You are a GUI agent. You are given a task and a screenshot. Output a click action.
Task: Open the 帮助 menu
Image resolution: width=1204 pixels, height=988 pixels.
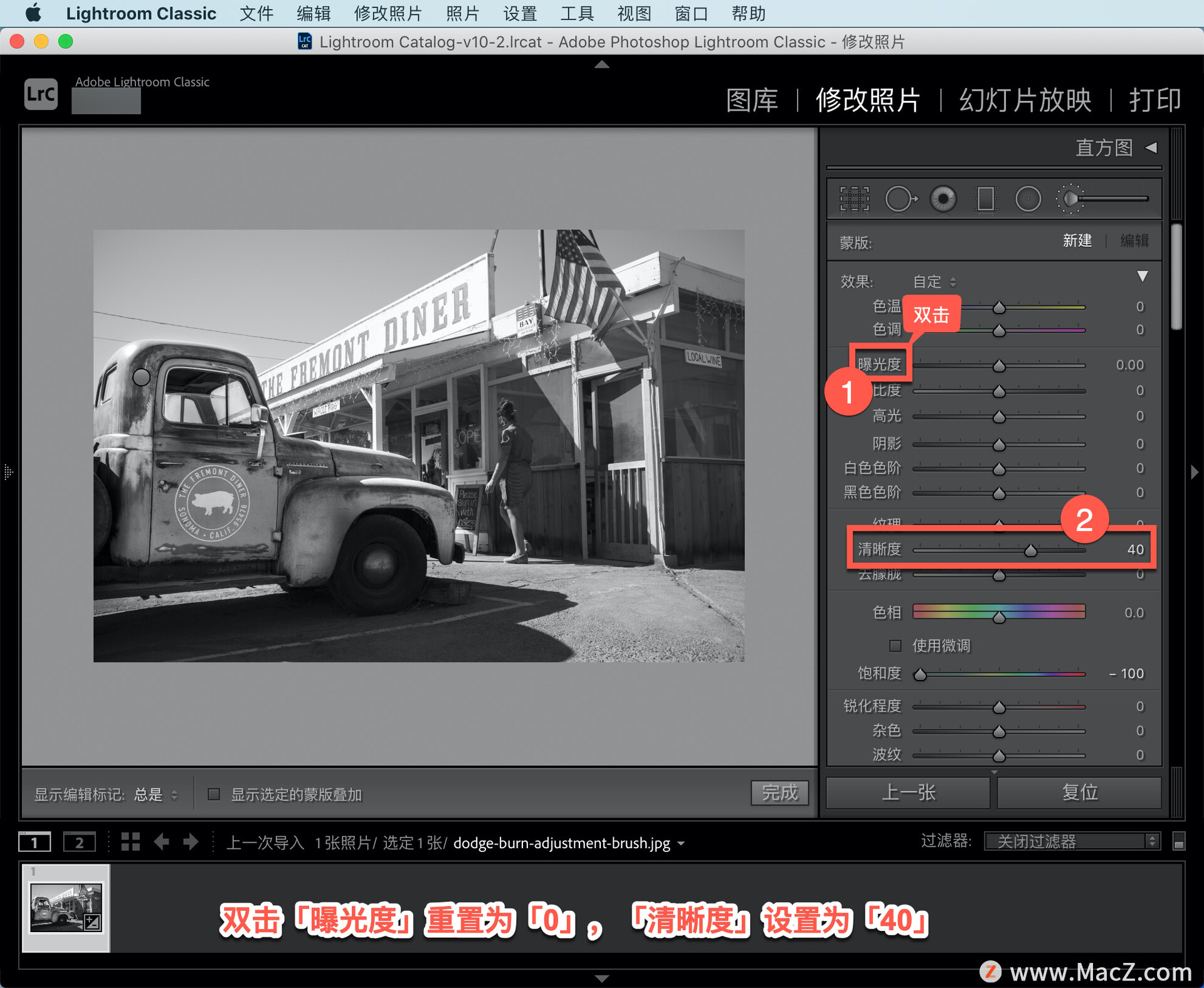pyautogui.click(x=748, y=13)
